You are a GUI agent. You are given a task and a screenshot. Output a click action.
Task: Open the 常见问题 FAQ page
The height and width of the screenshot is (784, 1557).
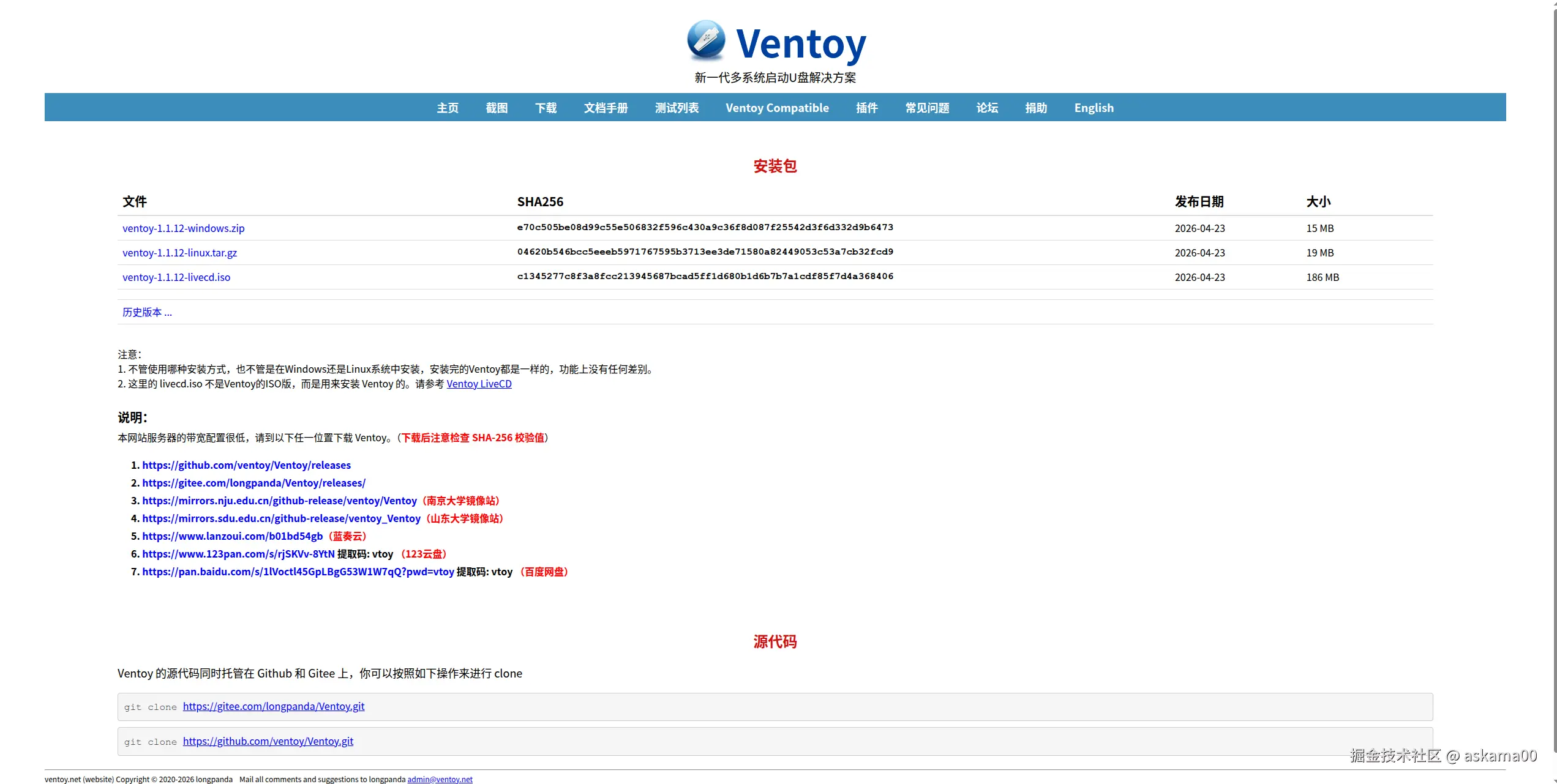[927, 108]
